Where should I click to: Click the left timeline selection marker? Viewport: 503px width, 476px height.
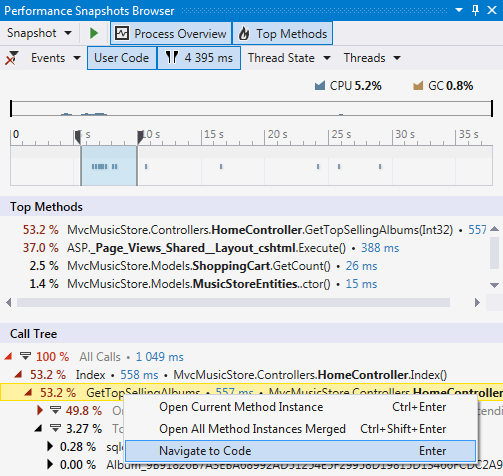pos(78,137)
